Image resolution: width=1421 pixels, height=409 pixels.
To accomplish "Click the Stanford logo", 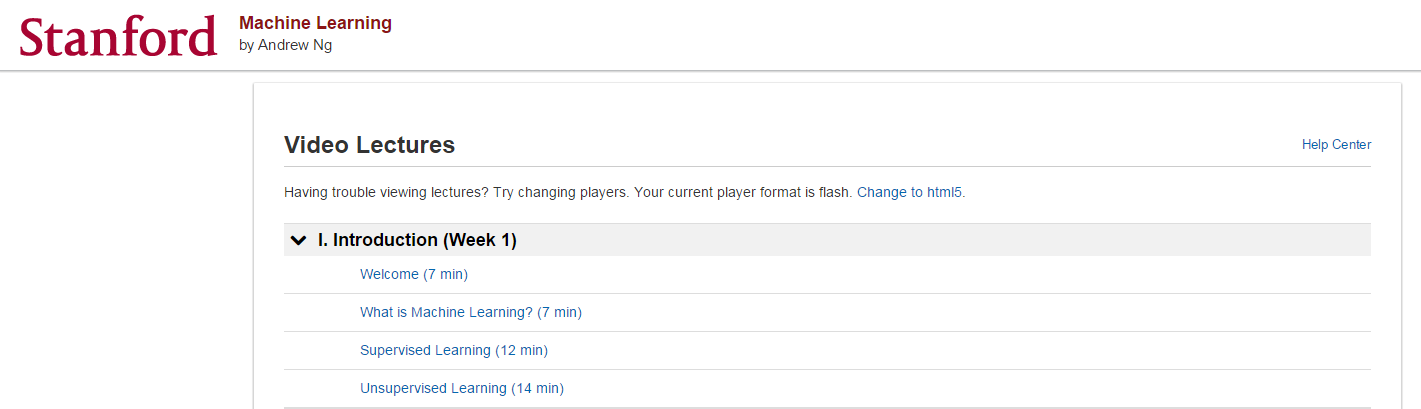I will [118, 36].
